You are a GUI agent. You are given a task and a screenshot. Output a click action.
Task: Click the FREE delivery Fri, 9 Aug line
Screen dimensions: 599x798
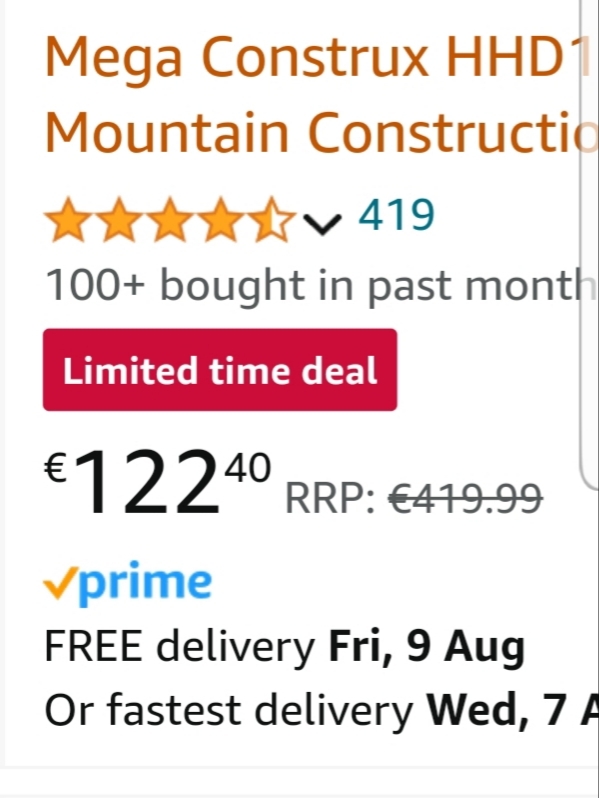[x=284, y=647]
